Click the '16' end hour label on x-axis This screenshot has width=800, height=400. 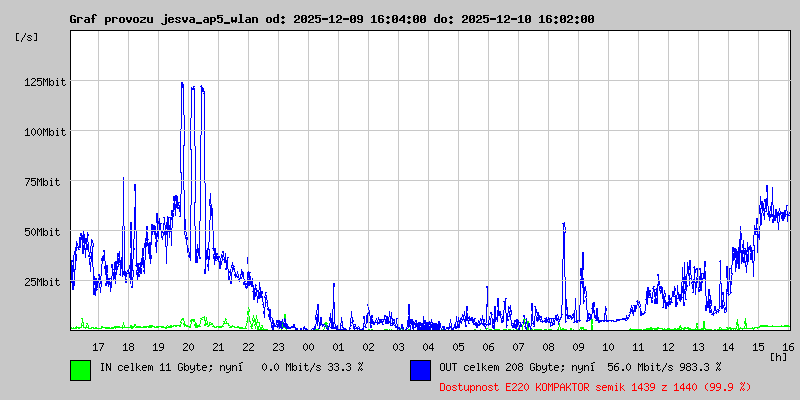[788, 347]
